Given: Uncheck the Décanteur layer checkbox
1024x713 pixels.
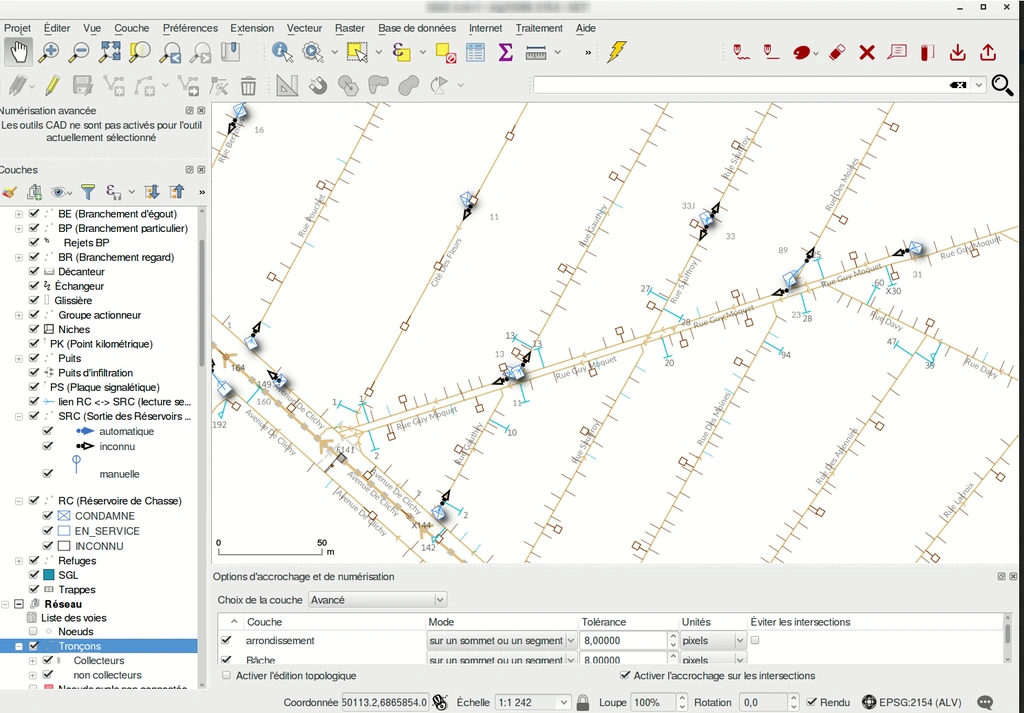Looking at the screenshot, I should [35, 272].
